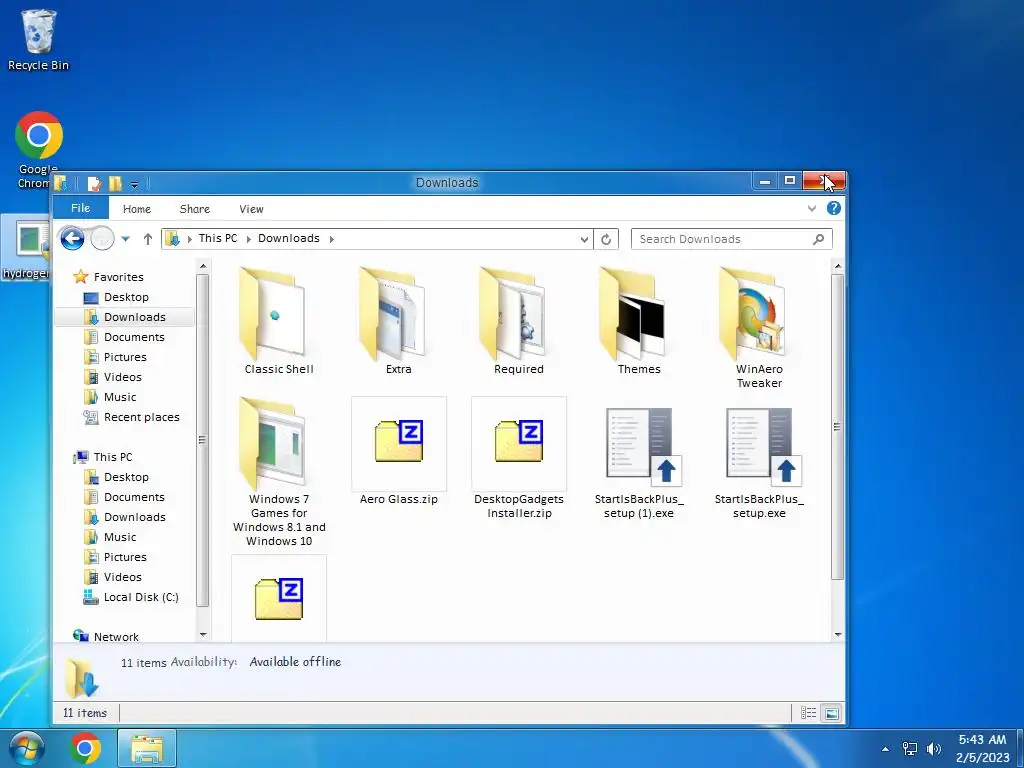Select Documents under Favorites
Screen dimensions: 1024x768
coord(134,337)
